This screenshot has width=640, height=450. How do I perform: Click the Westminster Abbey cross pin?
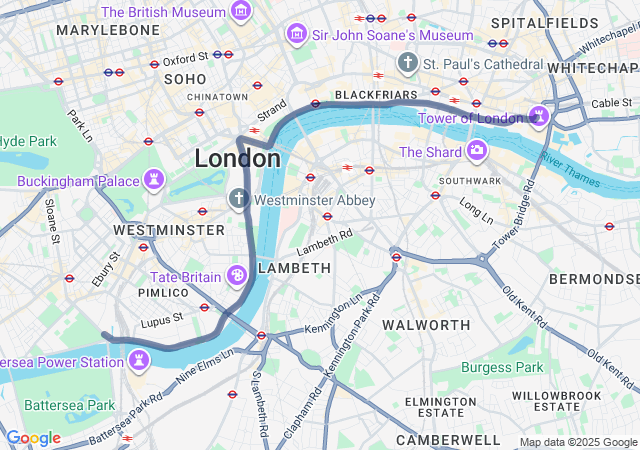pyautogui.click(x=239, y=200)
